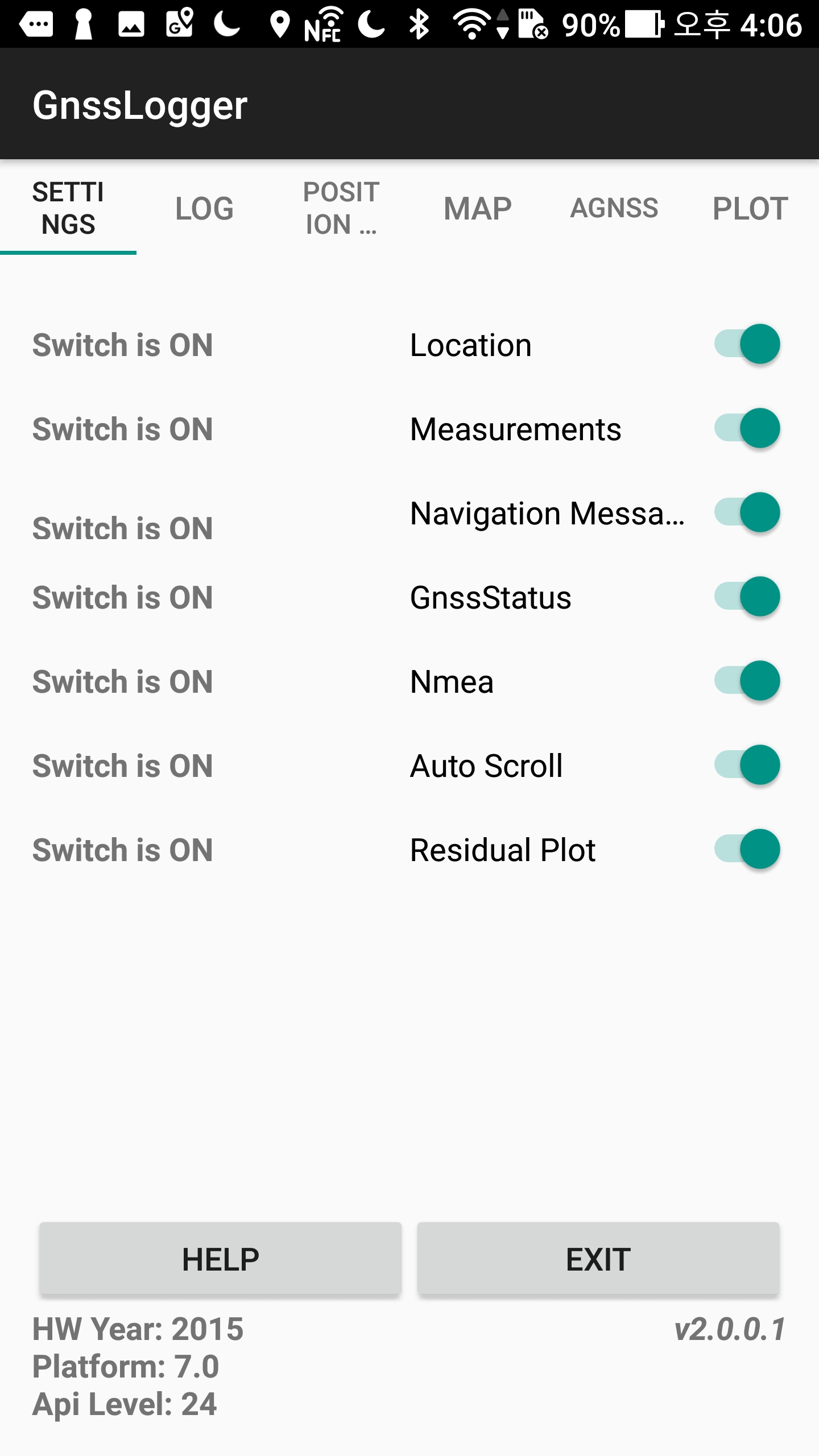Tap the gallery image notification icon
819x1456 pixels.
(x=131, y=24)
